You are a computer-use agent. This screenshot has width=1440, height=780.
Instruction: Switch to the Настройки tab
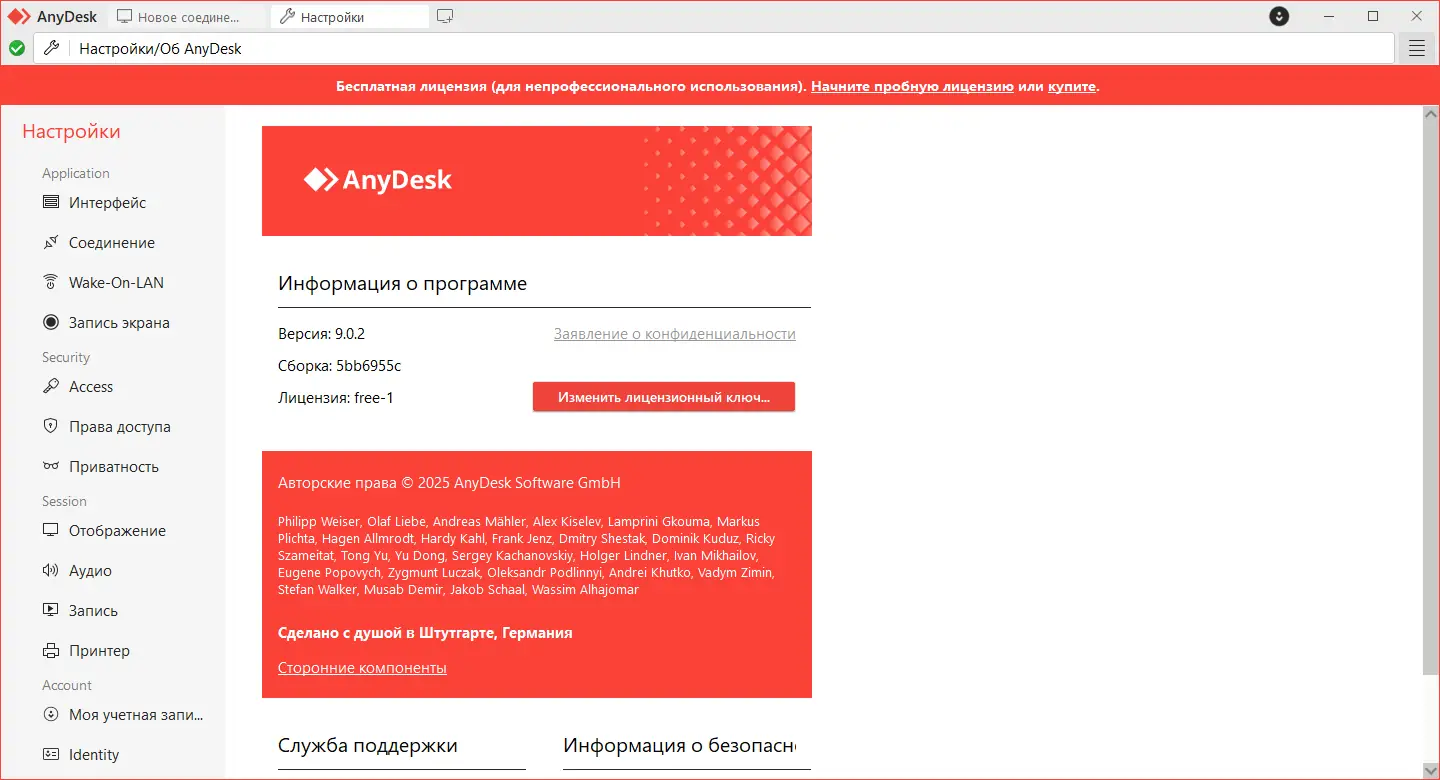tap(350, 16)
